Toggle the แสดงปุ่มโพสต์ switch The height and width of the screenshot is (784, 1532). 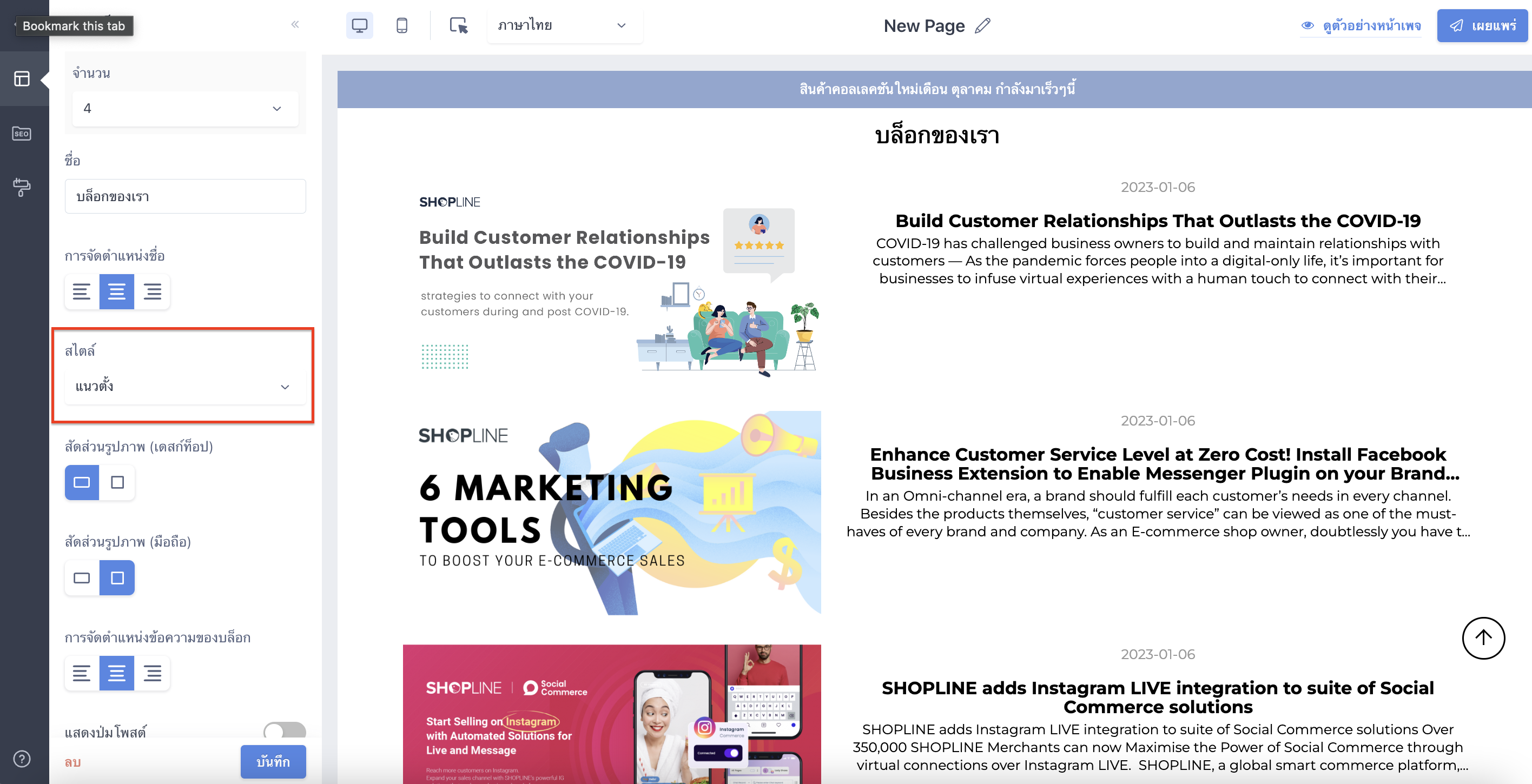[x=285, y=730]
